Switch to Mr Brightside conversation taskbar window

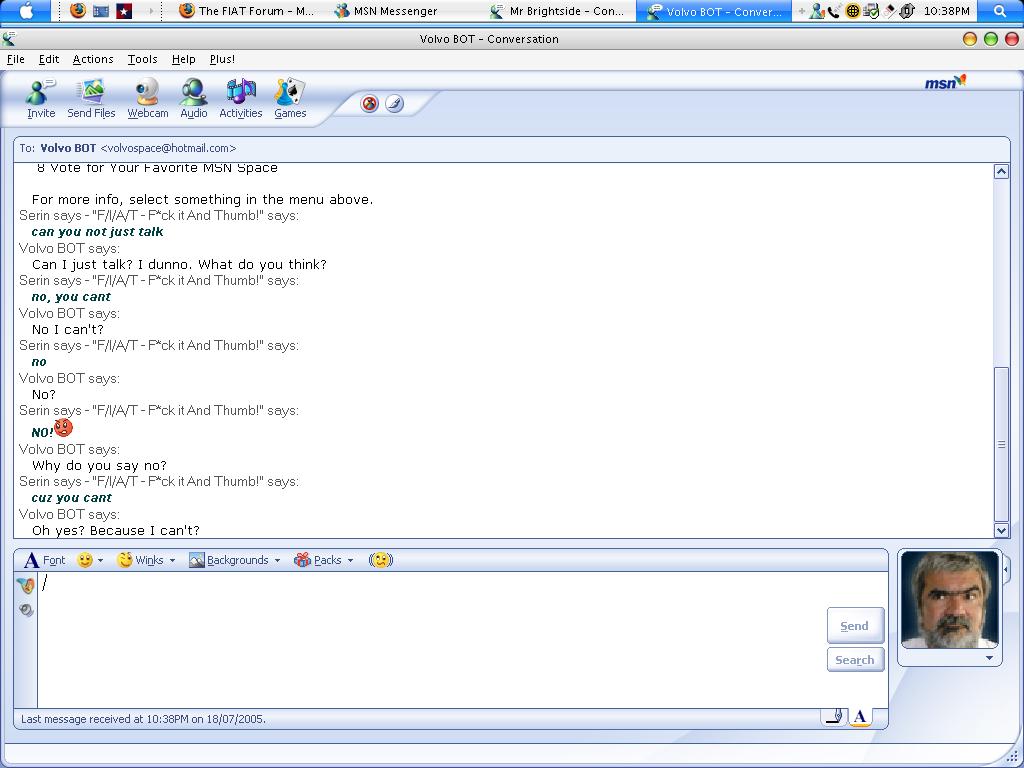click(558, 10)
